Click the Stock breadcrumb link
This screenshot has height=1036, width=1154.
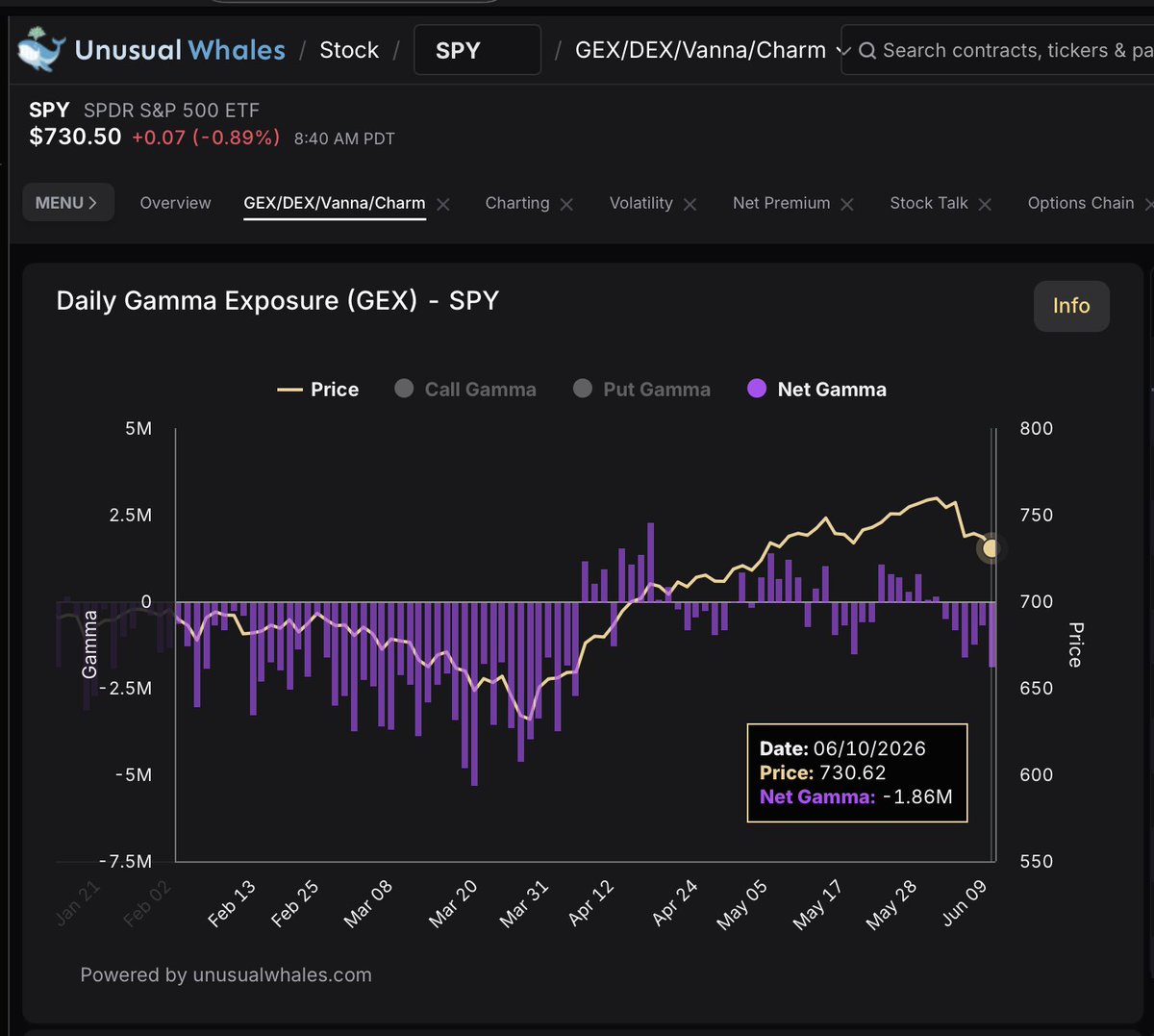[349, 50]
